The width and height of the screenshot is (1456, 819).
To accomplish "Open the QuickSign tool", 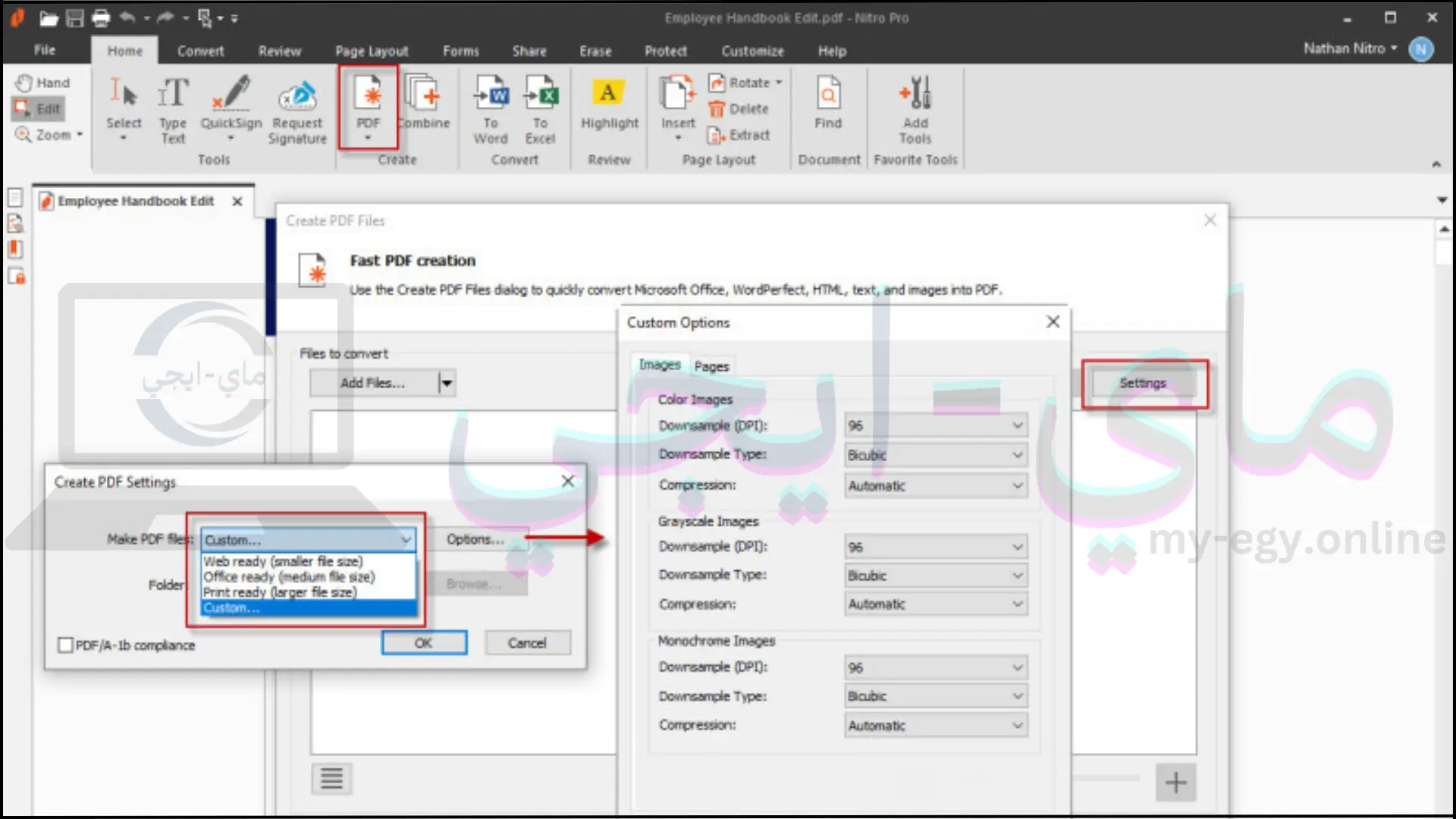I will 231,108.
